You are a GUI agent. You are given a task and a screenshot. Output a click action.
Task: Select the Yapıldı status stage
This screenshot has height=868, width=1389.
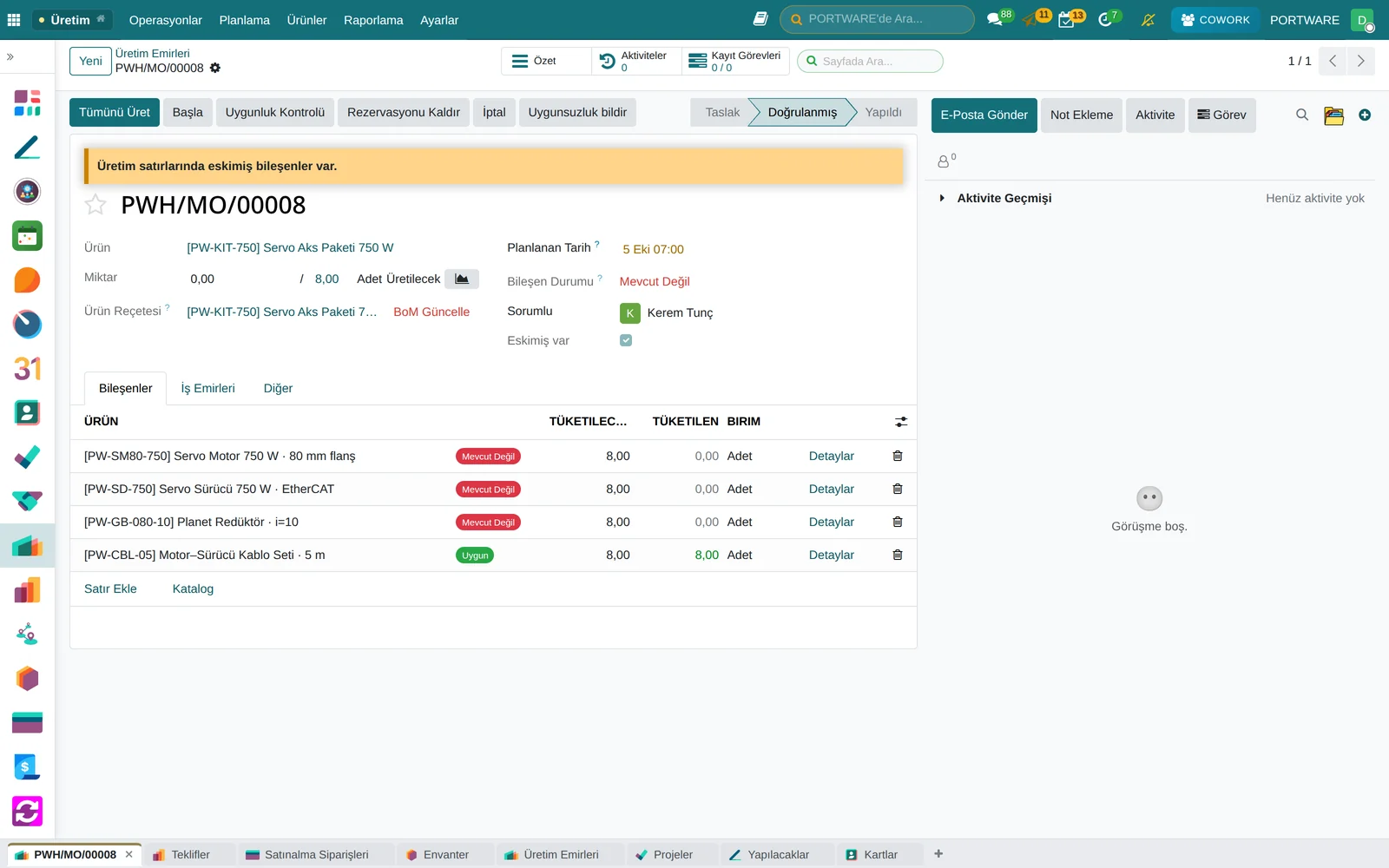(883, 112)
